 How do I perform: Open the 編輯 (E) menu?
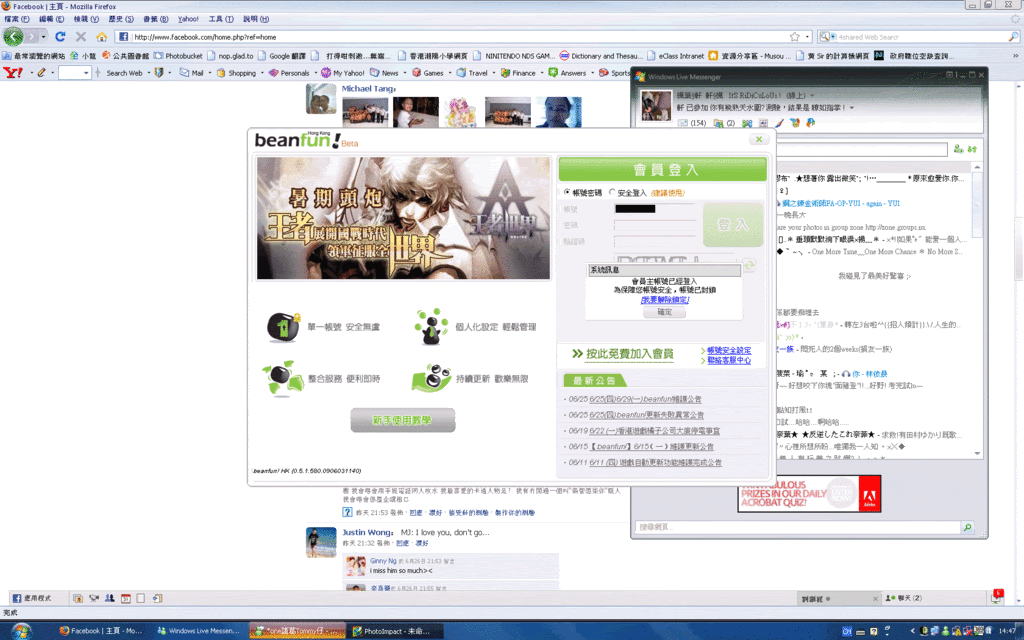click(x=51, y=19)
